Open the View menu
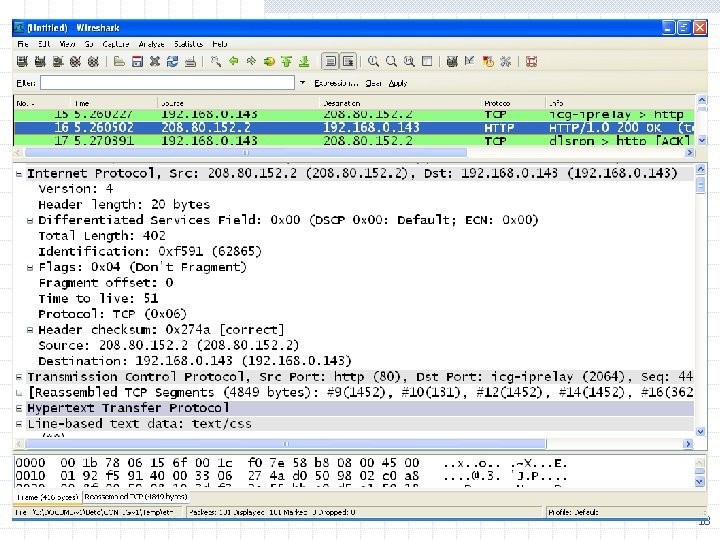 pos(67,44)
